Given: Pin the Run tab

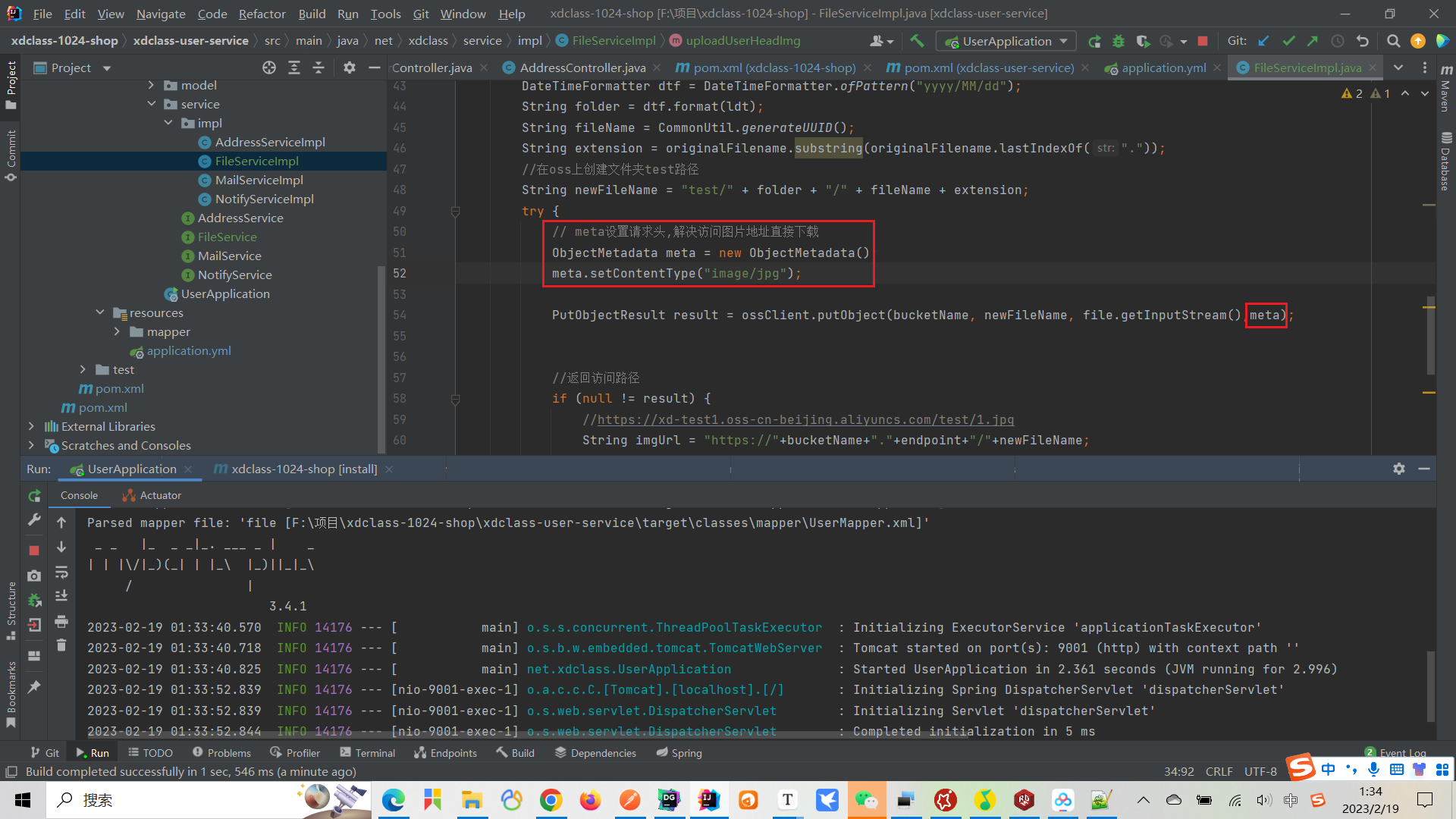Looking at the screenshot, I should (34, 687).
